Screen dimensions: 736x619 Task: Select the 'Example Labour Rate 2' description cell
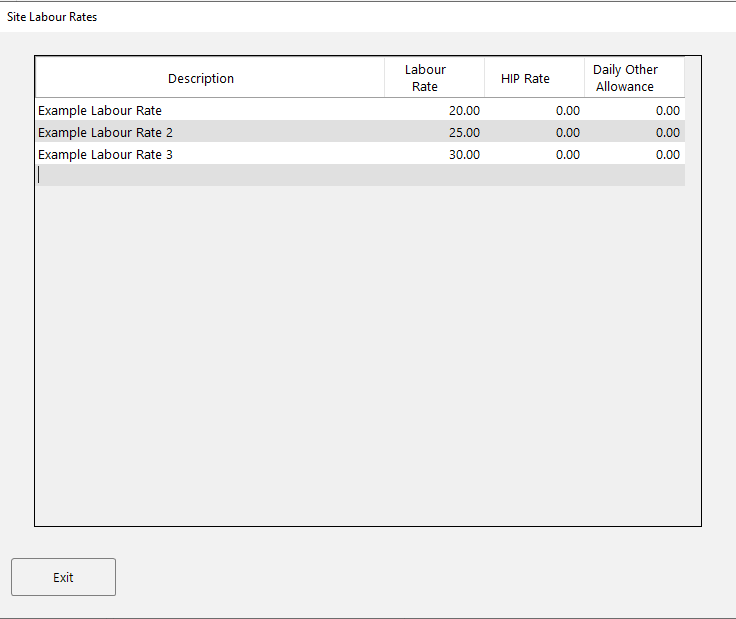coord(210,131)
